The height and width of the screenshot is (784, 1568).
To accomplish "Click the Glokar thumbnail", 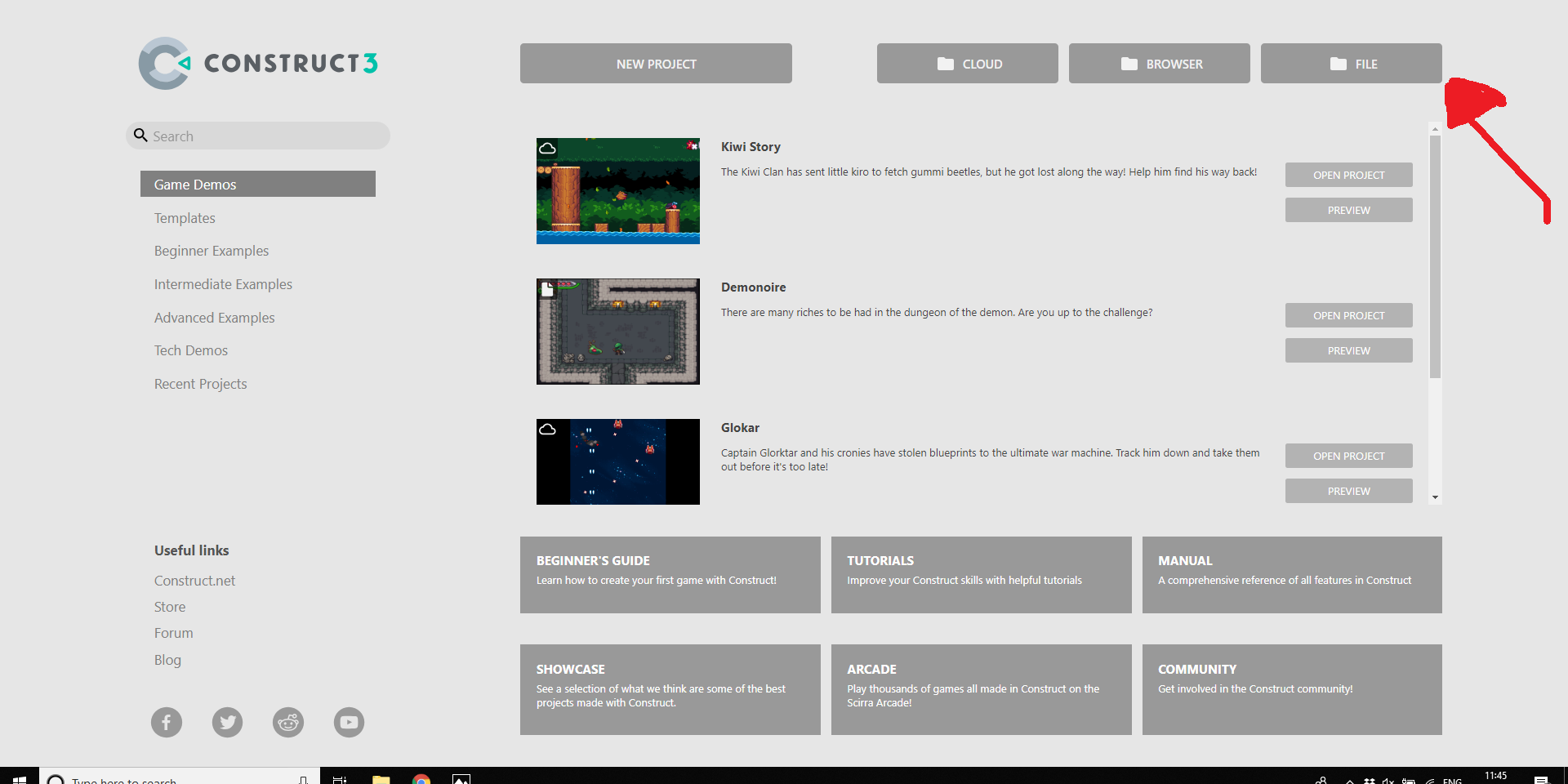I will (618, 462).
